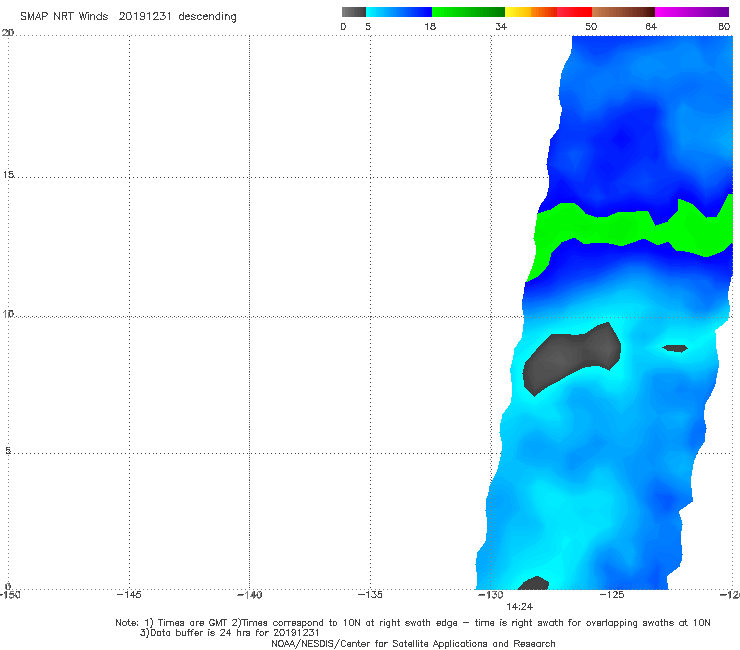Image resolution: width=740 pixels, height=650 pixels.
Task: Click the title text 'SMAP NRT Winds'
Action: (64, 17)
